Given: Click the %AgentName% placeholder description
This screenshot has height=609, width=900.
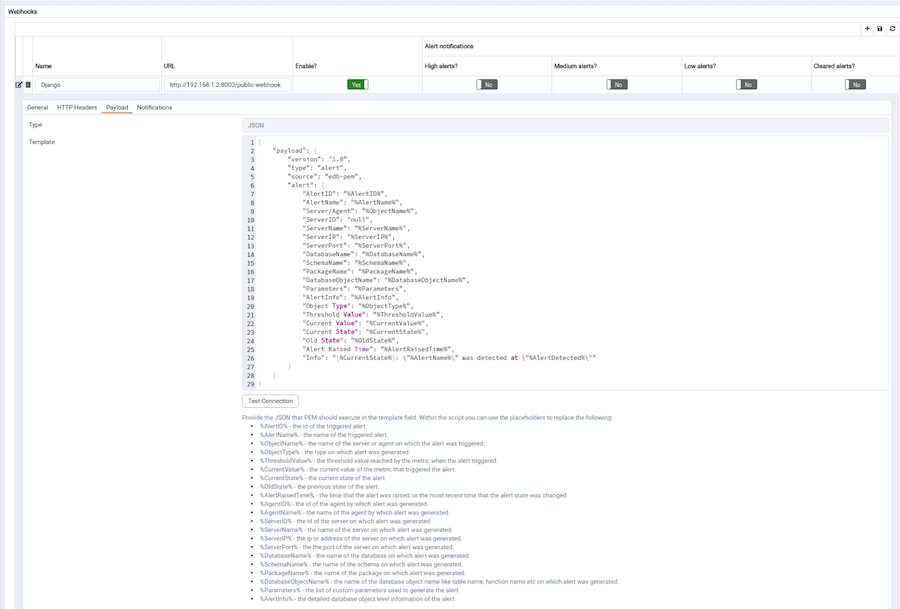Looking at the screenshot, I should pyautogui.click(x=354, y=513).
